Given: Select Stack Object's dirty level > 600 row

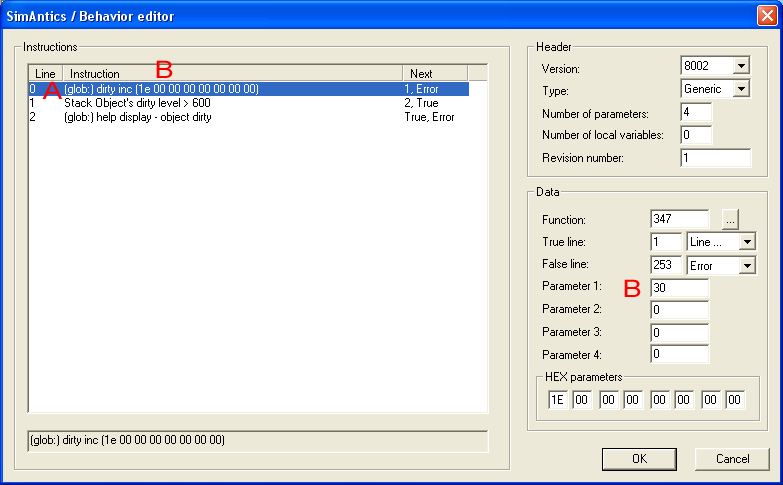Looking at the screenshot, I should click(x=249, y=103).
